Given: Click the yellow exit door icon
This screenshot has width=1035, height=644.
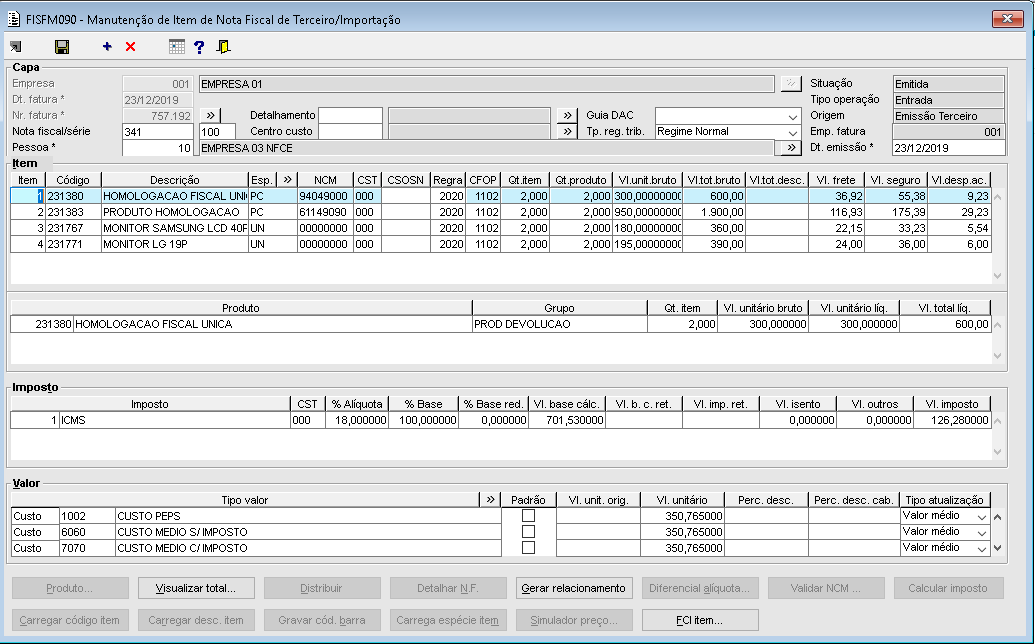Looking at the screenshot, I should pyautogui.click(x=224, y=47).
